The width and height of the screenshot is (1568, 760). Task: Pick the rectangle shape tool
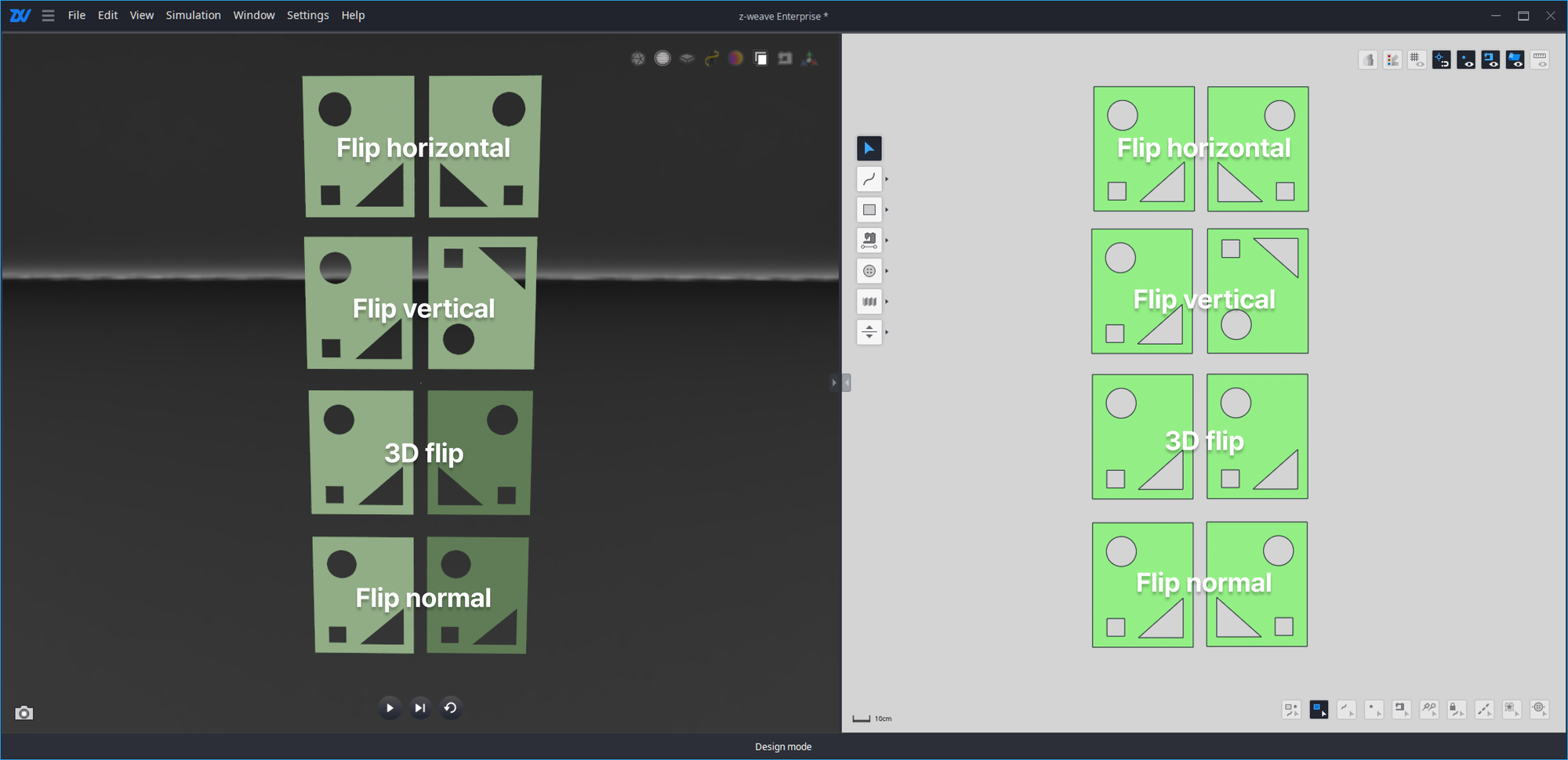pyautogui.click(x=869, y=210)
